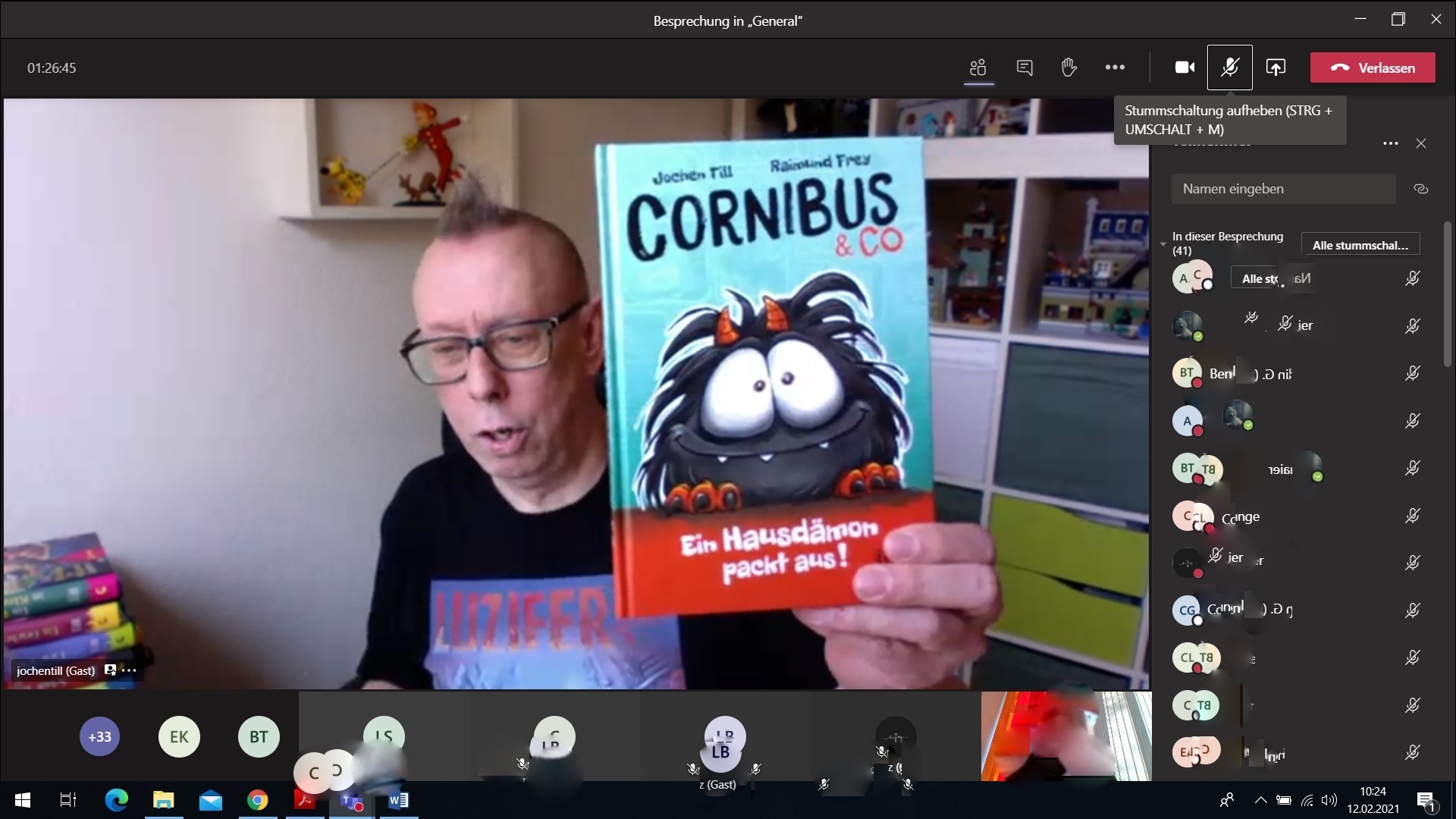
Task: Collapse the 'In dieser Besprechung' section
Action: [1163, 244]
